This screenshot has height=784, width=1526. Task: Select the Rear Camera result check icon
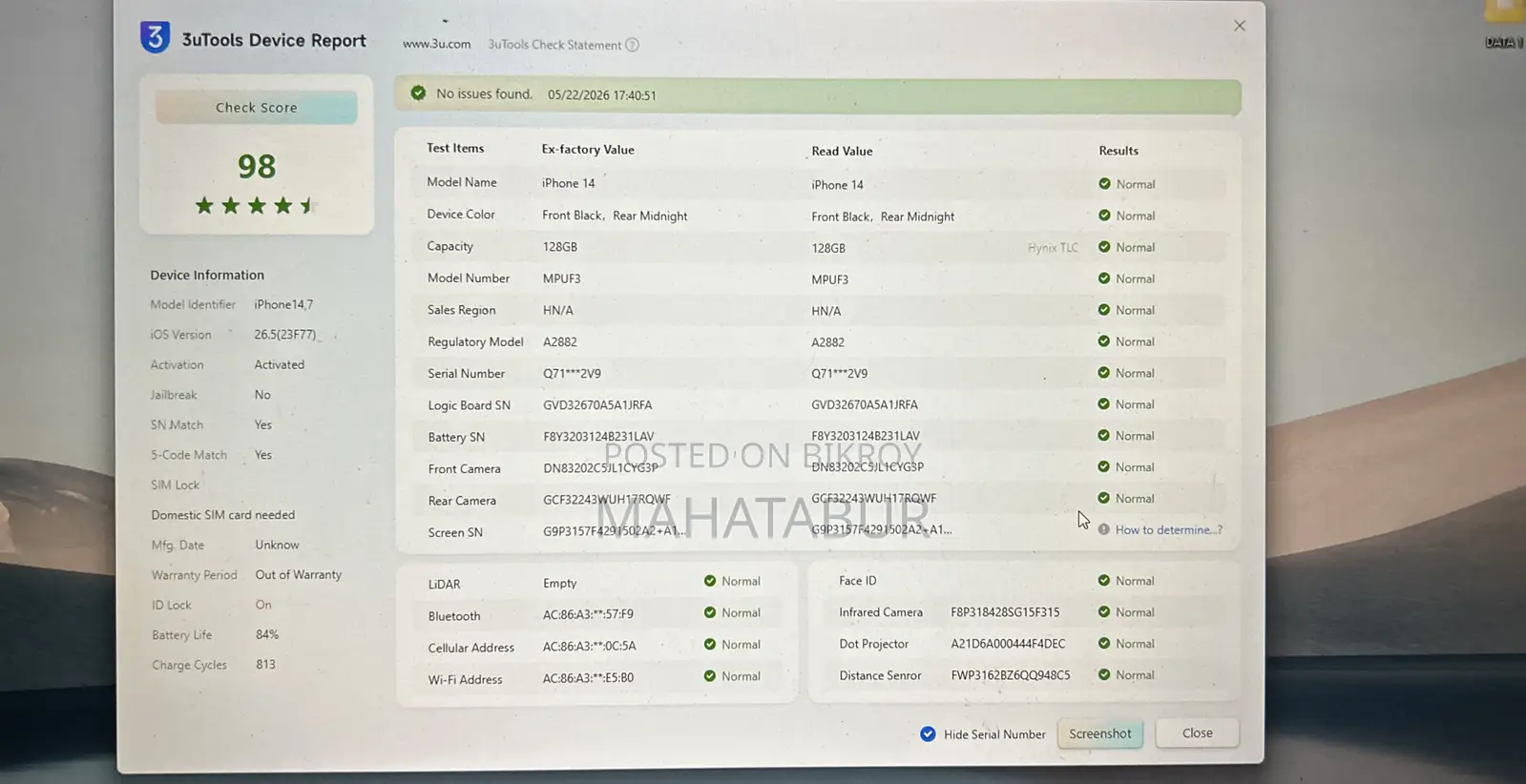click(x=1104, y=499)
